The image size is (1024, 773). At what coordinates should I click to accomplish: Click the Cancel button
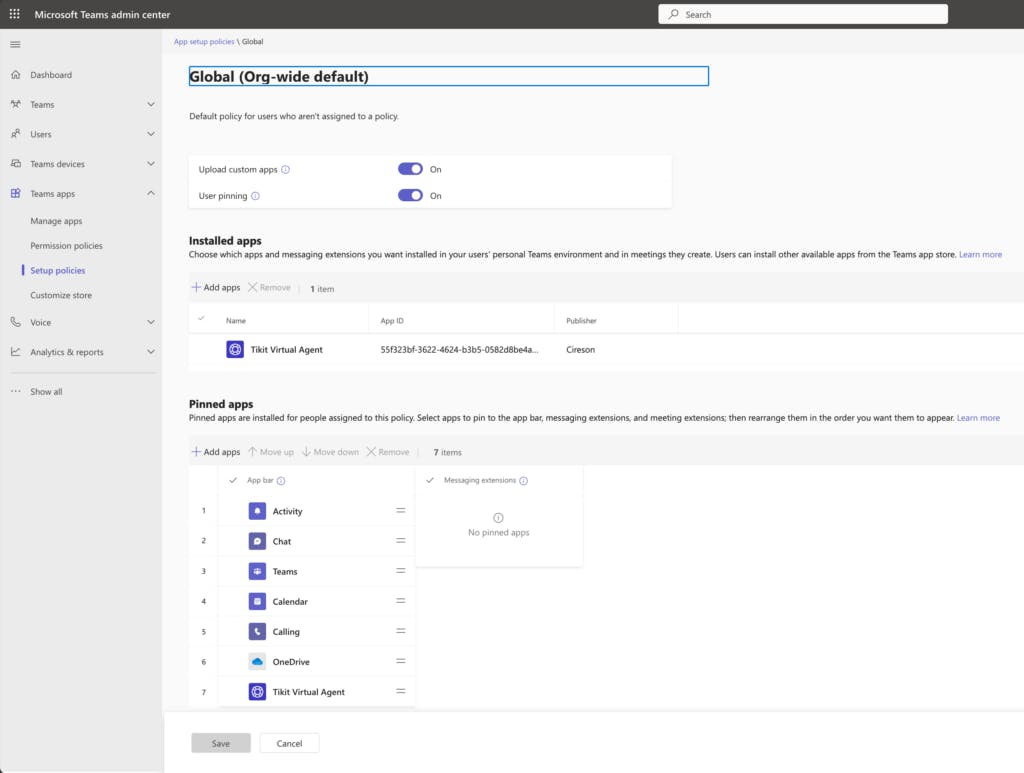click(289, 743)
